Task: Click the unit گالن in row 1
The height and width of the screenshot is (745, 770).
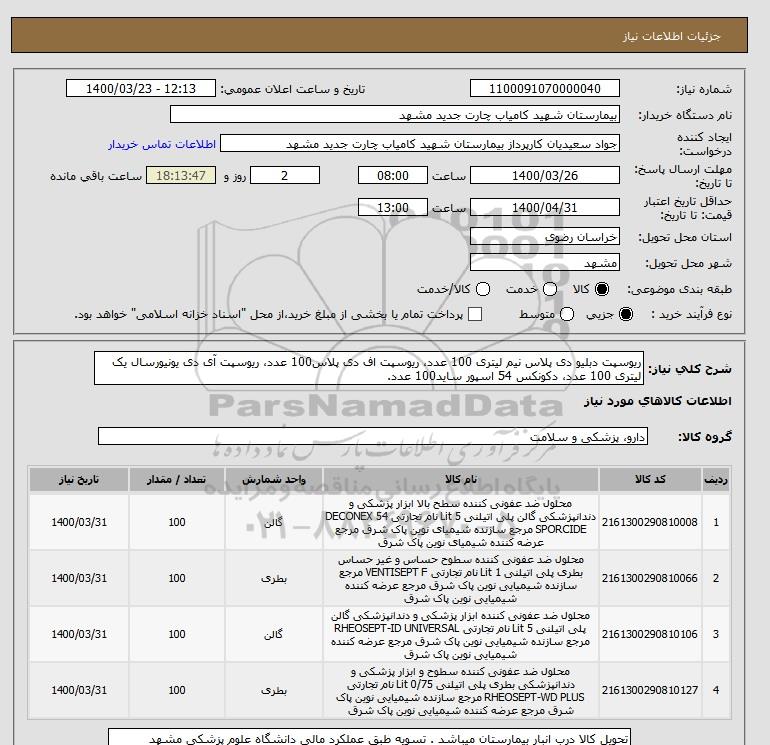Action: [x=274, y=523]
